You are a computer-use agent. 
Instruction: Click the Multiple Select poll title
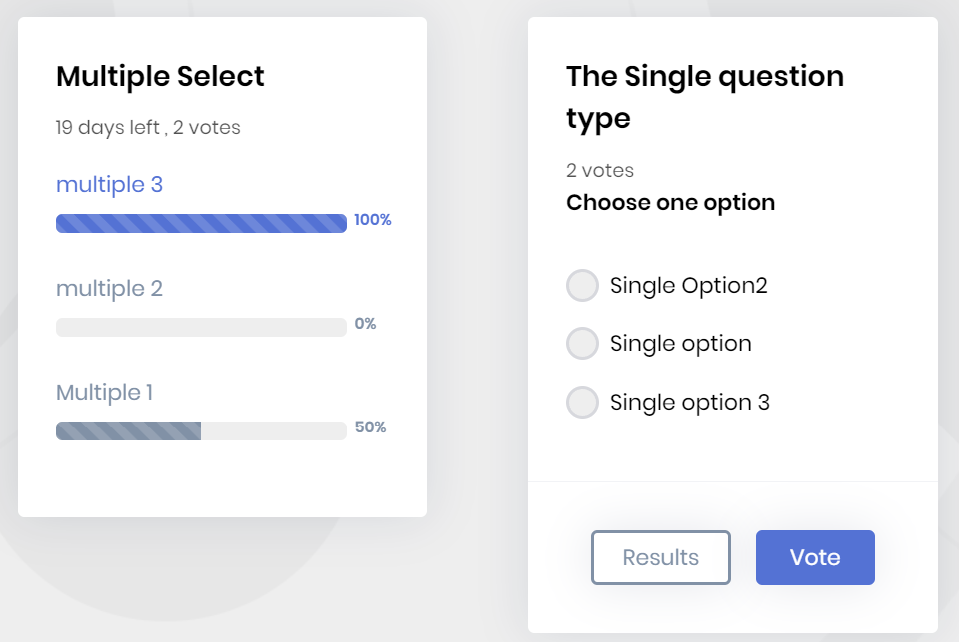[160, 76]
